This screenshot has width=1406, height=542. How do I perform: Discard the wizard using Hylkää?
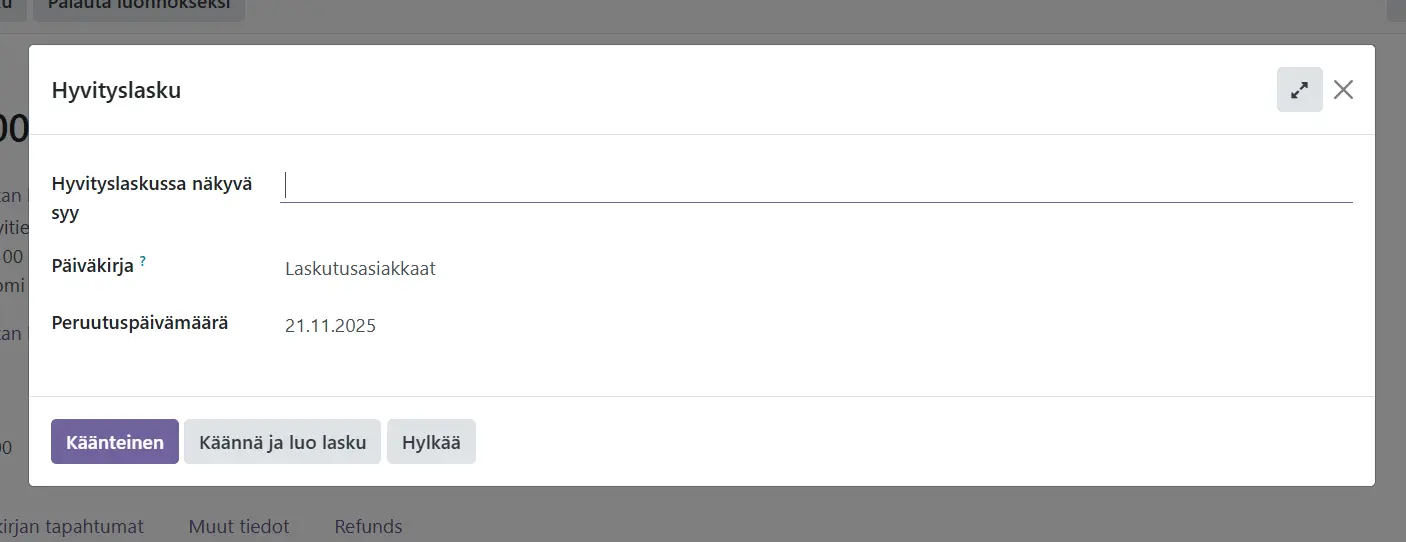431,442
